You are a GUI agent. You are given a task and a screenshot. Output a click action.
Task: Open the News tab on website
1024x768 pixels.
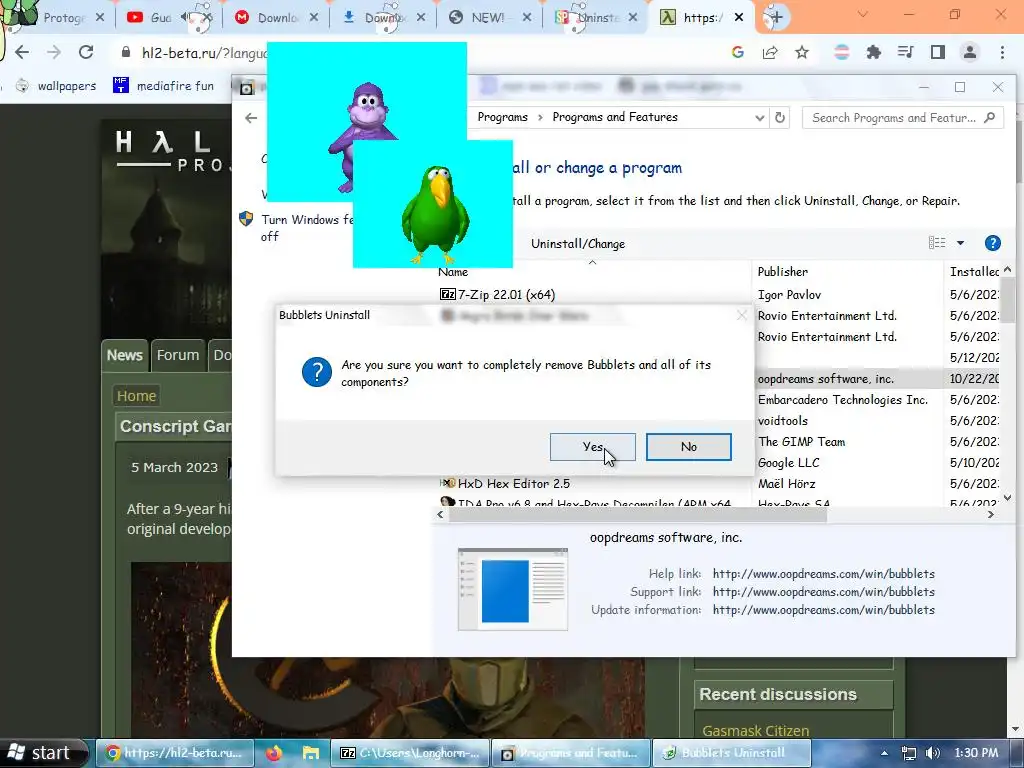[x=124, y=355]
